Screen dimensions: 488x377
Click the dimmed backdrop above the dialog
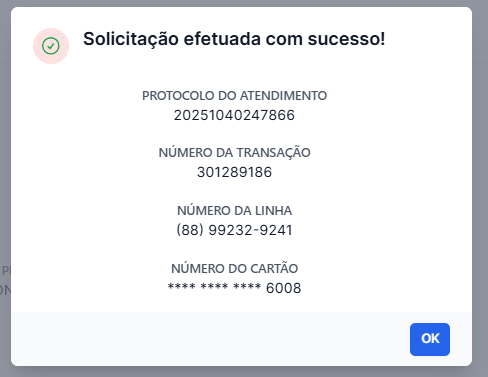[x=244, y=3]
